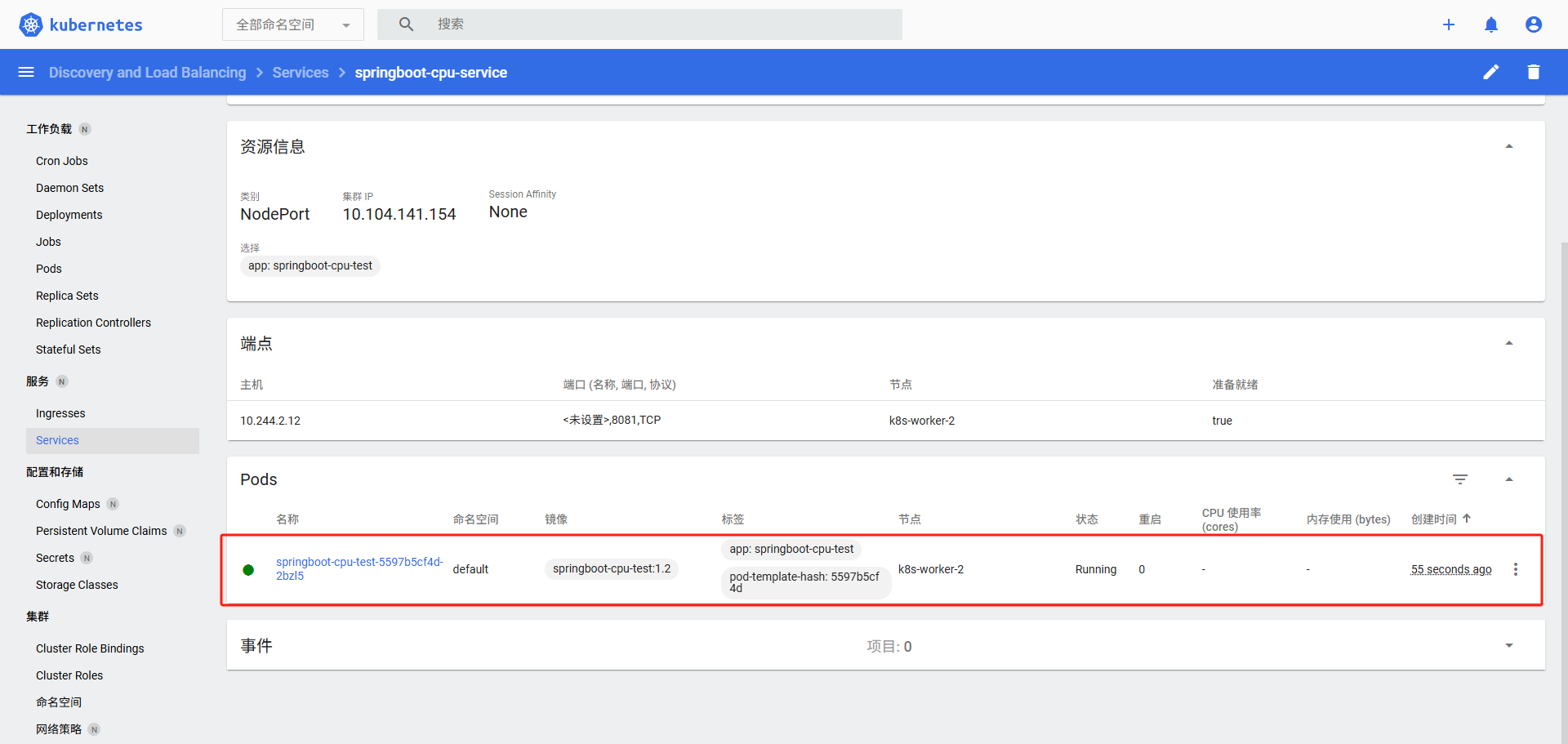Open Stateful Sets in sidebar
Image resolution: width=1568 pixels, height=744 pixels.
(69, 350)
